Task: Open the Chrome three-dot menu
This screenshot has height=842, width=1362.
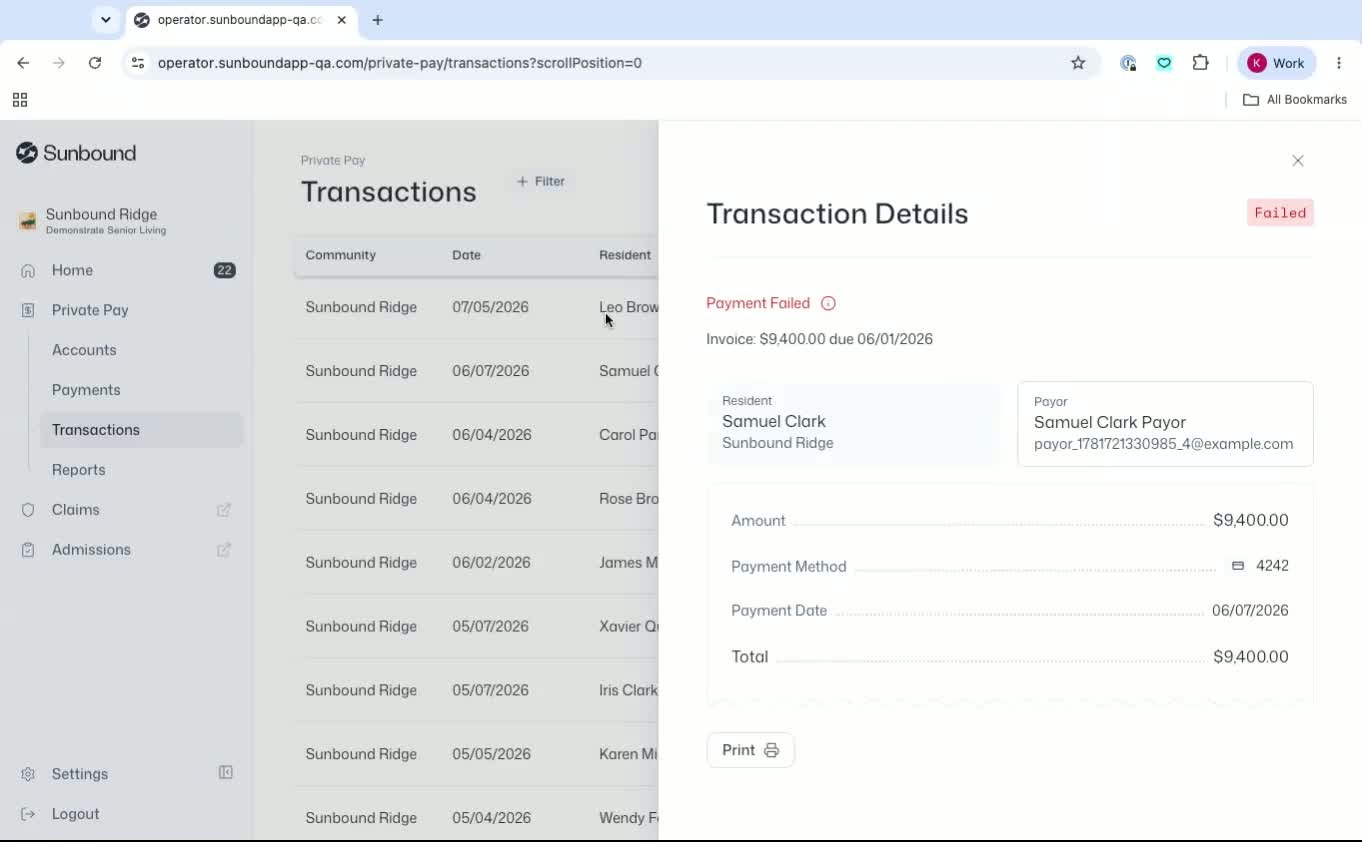Action: point(1339,63)
